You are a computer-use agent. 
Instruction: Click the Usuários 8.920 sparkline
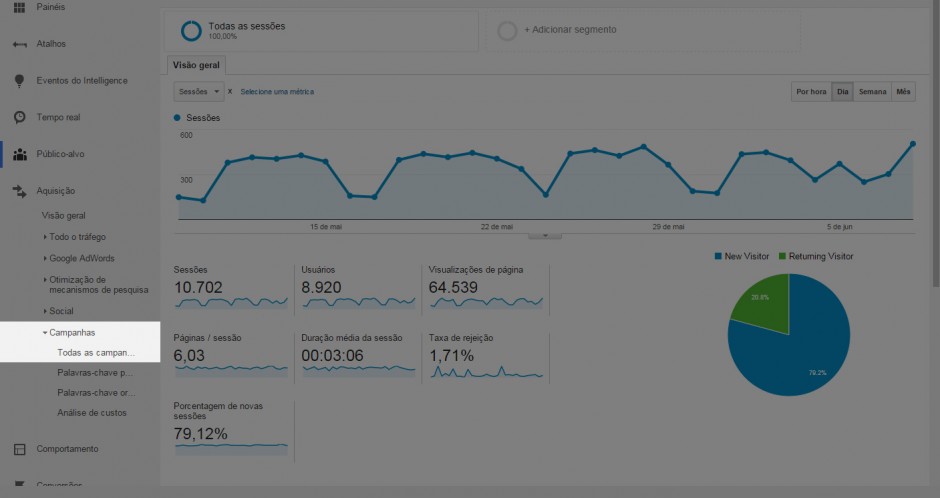point(358,303)
